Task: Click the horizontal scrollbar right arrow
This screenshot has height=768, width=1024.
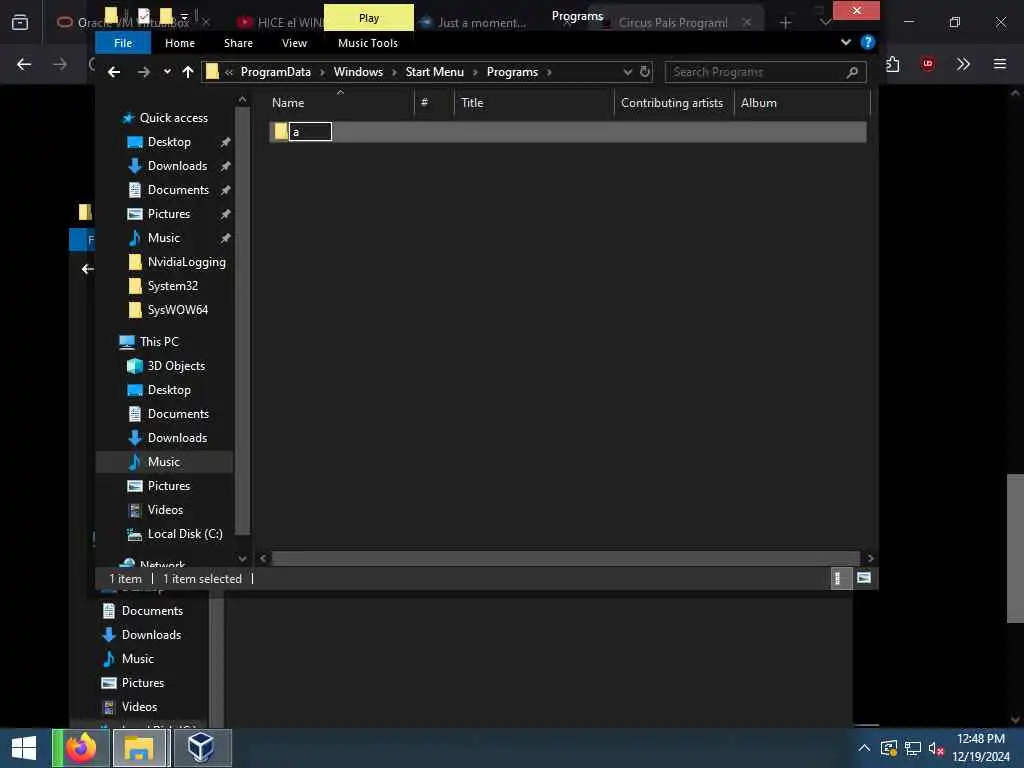Action: 870,558
